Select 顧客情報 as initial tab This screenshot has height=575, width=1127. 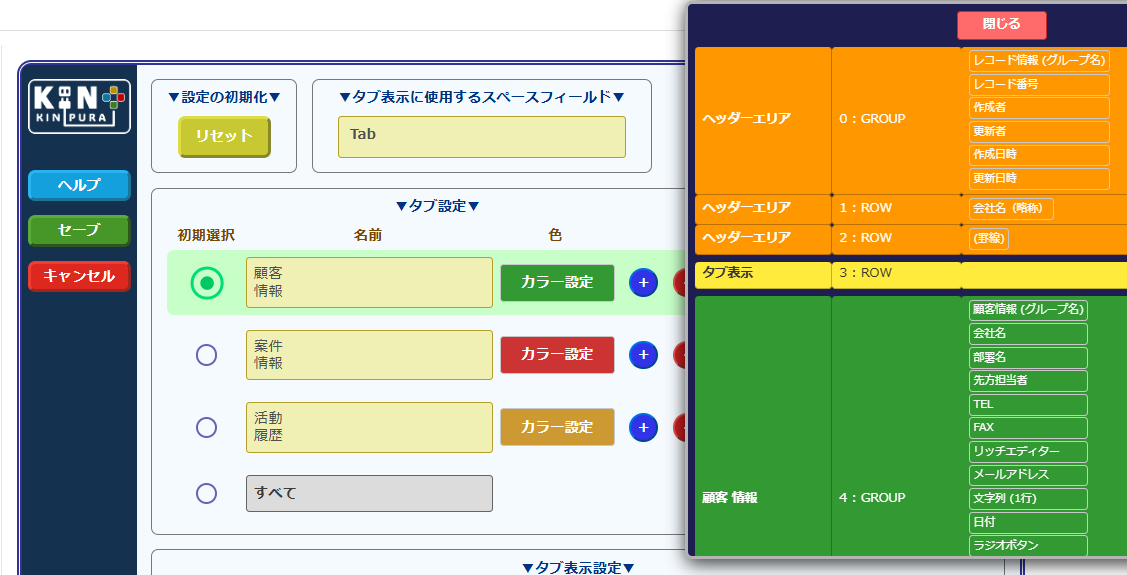pyautogui.click(x=206, y=282)
